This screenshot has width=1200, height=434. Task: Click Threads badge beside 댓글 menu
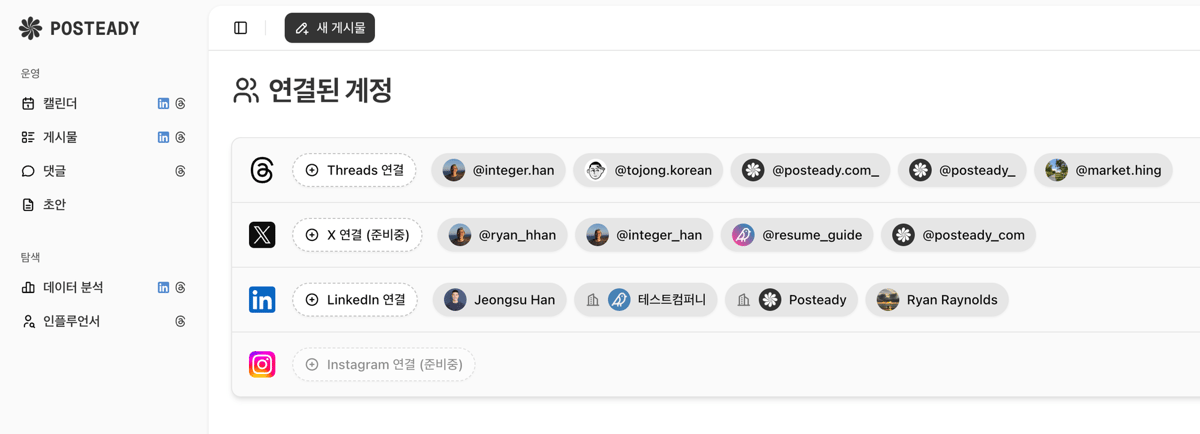(180, 171)
